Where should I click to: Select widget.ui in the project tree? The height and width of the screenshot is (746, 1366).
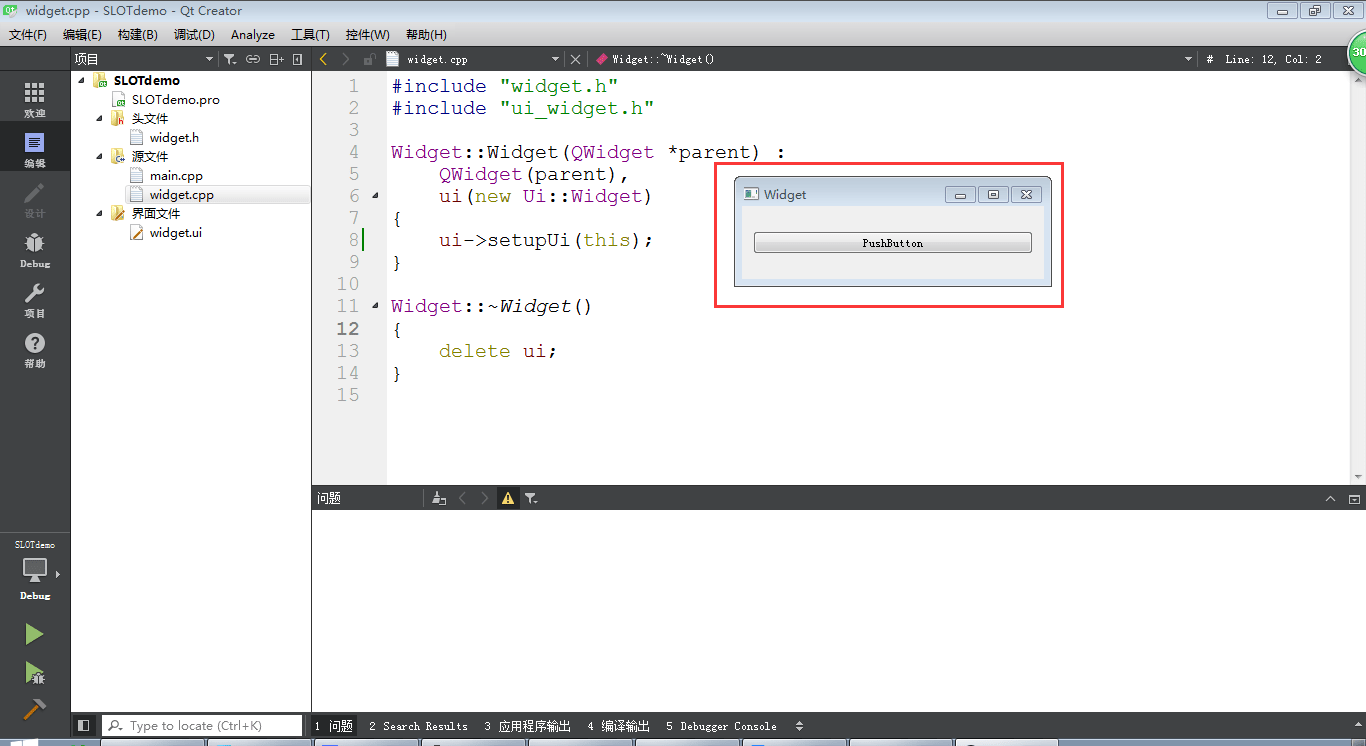pyautogui.click(x=176, y=233)
